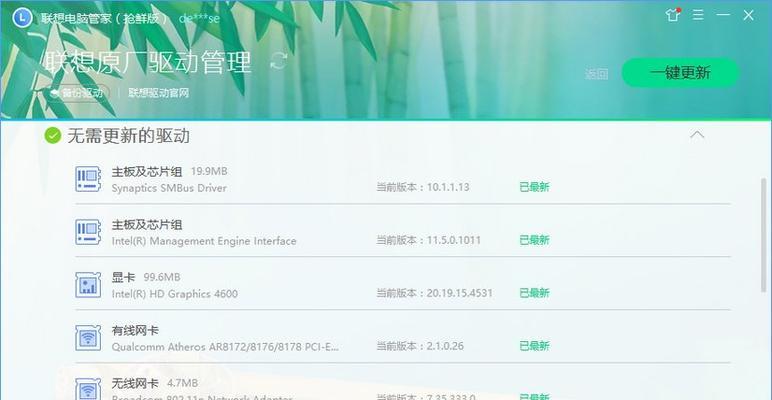This screenshot has width=772, height=400.
Task: Click the 无需更新的驱动 section heading
Action: [129, 135]
